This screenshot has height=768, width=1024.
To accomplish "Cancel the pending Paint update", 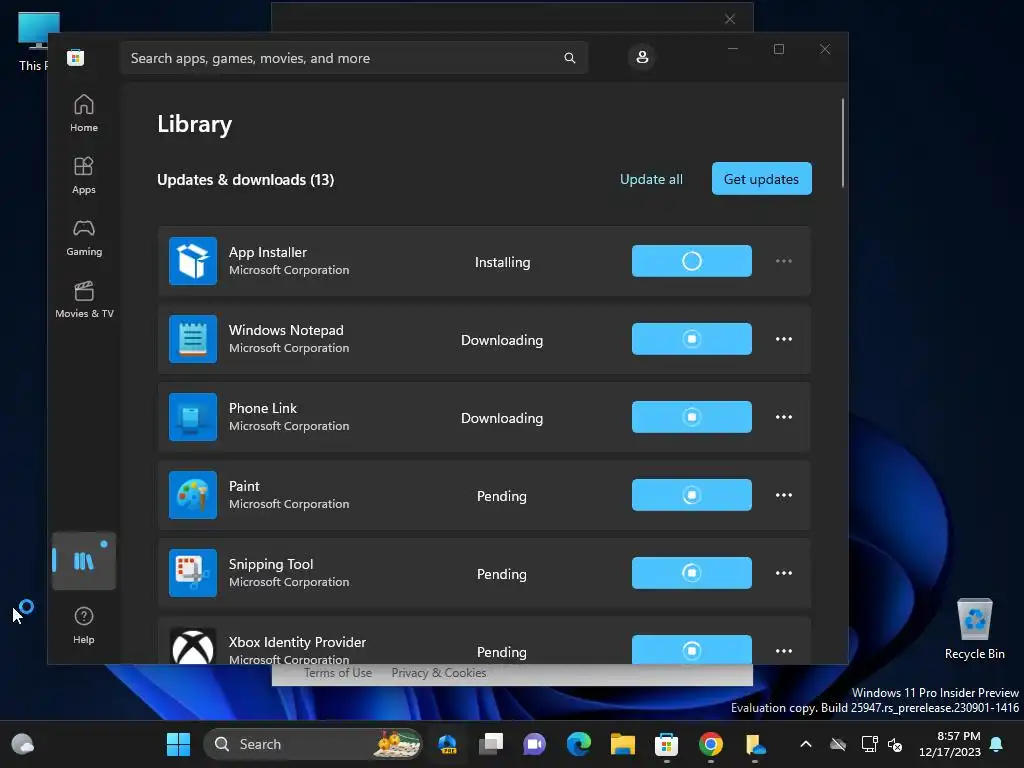I will coord(692,495).
